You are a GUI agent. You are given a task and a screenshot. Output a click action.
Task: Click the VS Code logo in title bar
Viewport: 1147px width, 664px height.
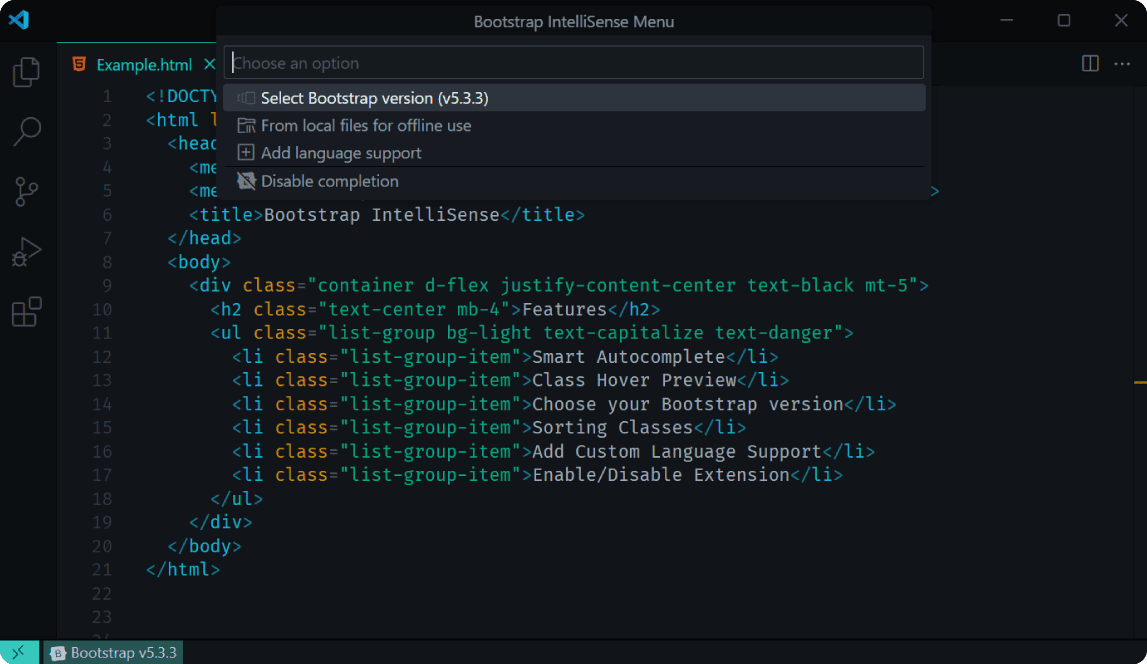[x=19, y=20]
